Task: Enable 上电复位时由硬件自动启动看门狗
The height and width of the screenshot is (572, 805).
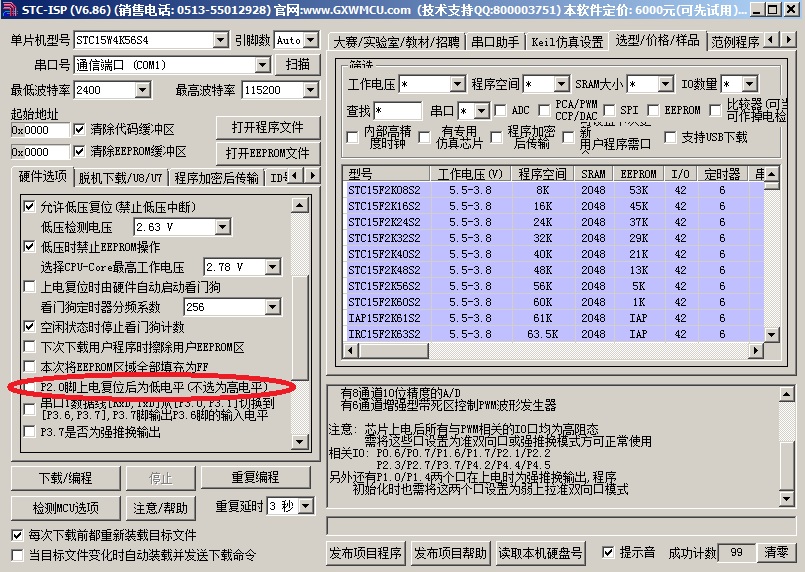Action: click(29, 287)
